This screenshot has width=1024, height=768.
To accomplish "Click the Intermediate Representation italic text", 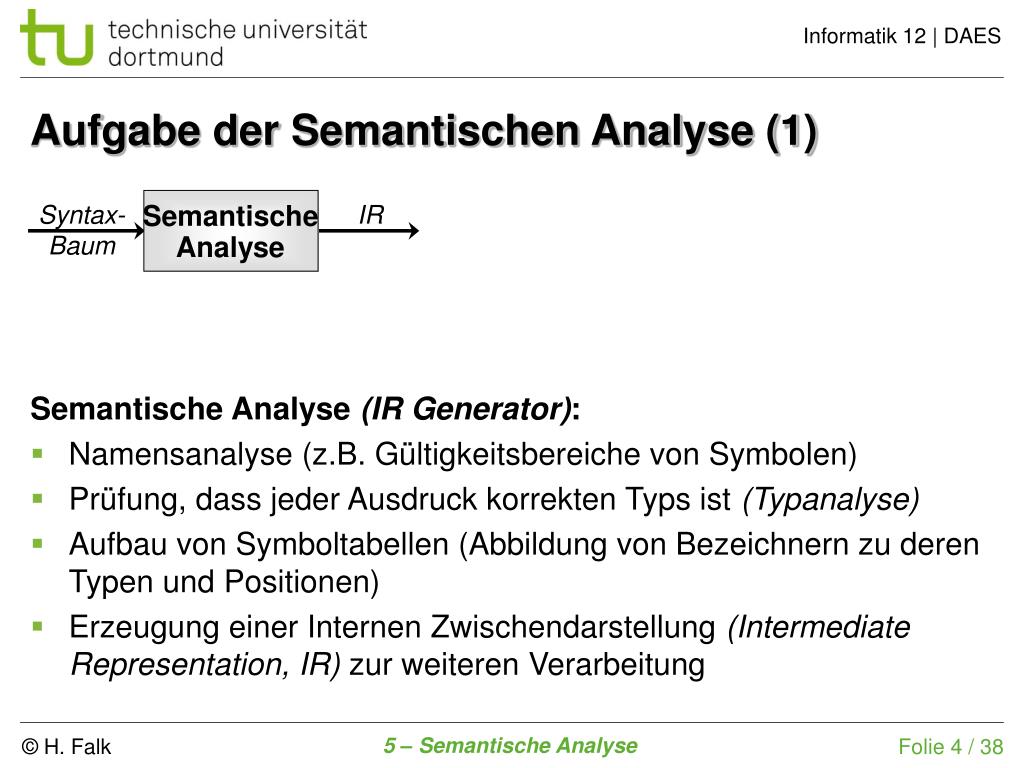I will point(490,646).
